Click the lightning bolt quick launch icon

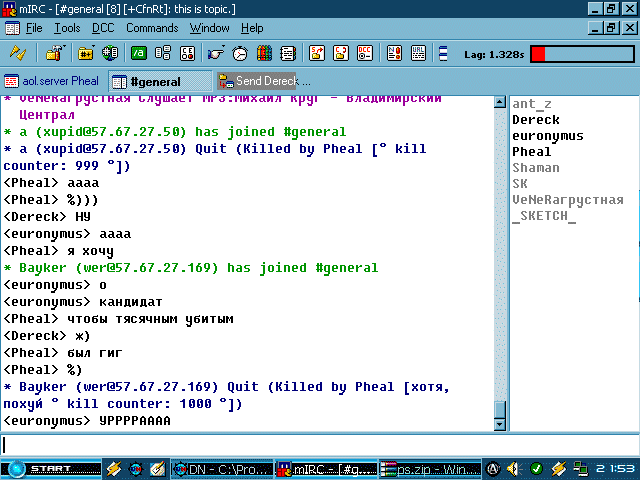114,469
